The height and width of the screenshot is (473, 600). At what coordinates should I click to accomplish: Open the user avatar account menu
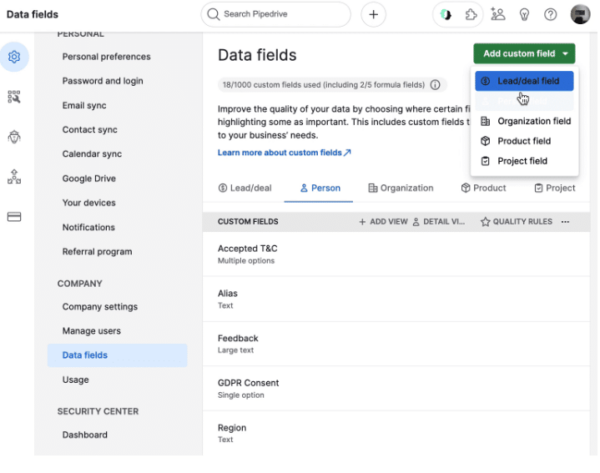[580, 14]
